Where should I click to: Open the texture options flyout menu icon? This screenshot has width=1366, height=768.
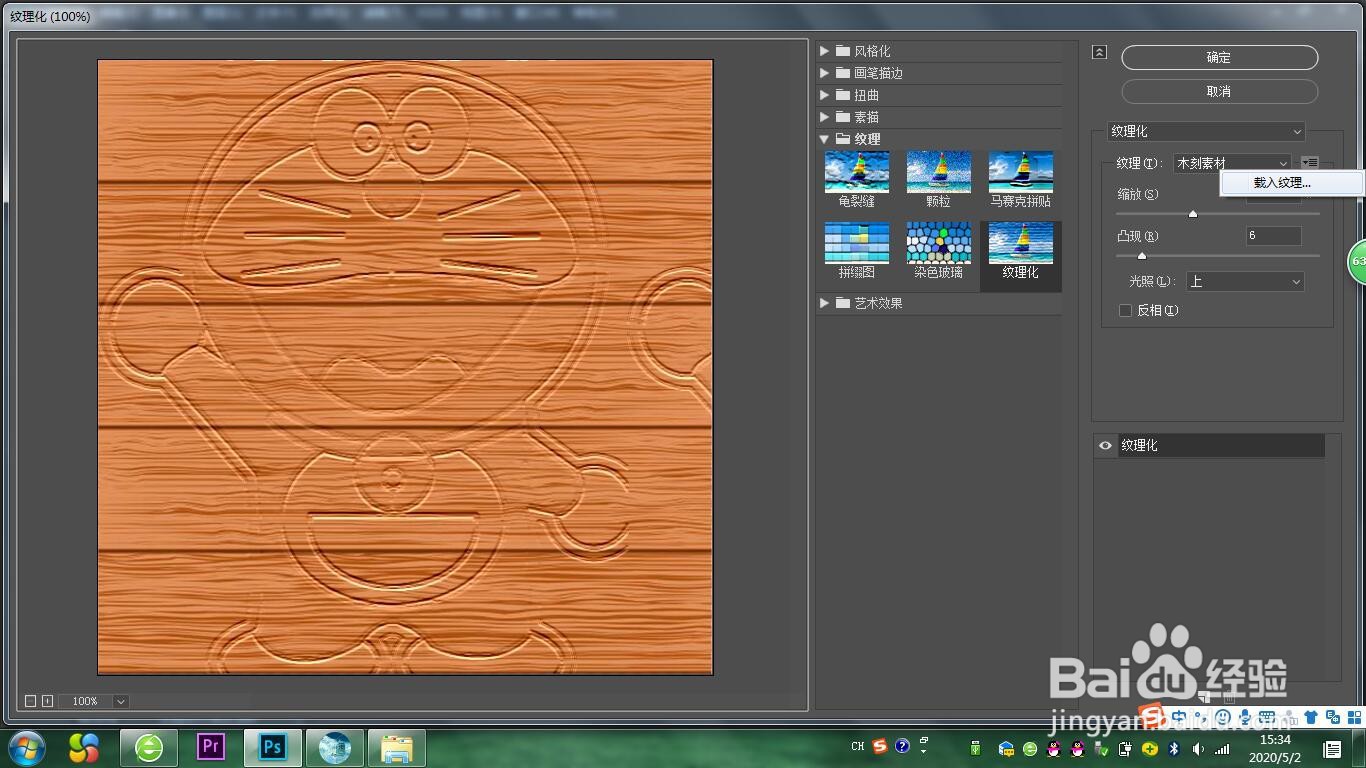pyautogui.click(x=1310, y=163)
